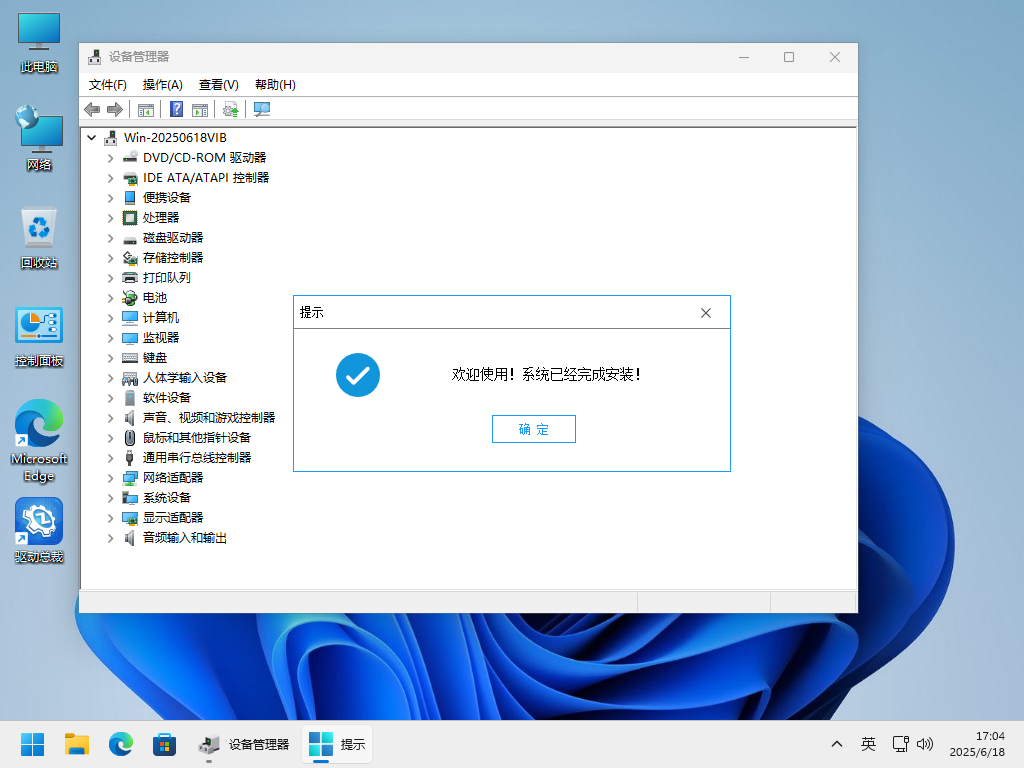Click the properties toolbar icon beside Help
This screenshot has height=768, width=1024.
200,110
